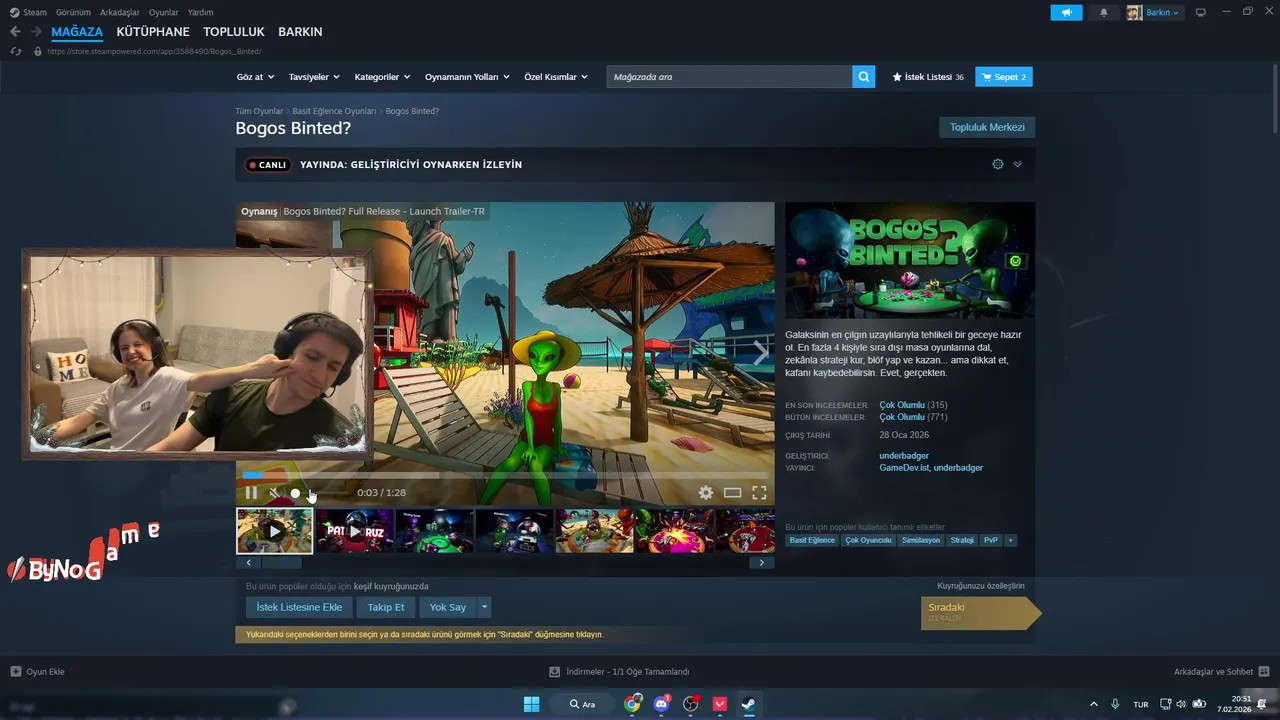This screenshot has width=1280, height=720.
Task: Expand Özel Kısımlar dropdown
Action: tap(556, 77)
